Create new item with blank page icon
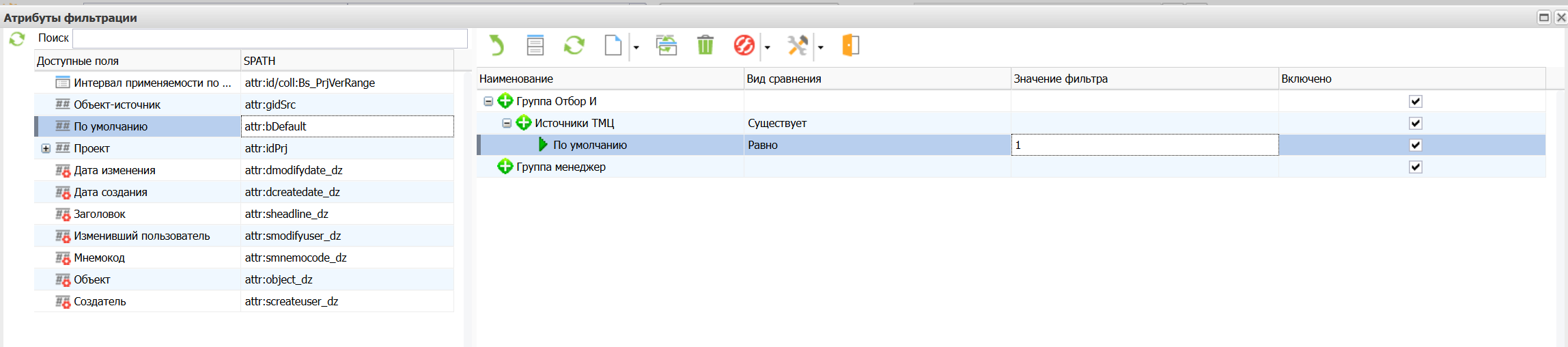Screen dimensions: 1568x347 [x=613, y=46]
